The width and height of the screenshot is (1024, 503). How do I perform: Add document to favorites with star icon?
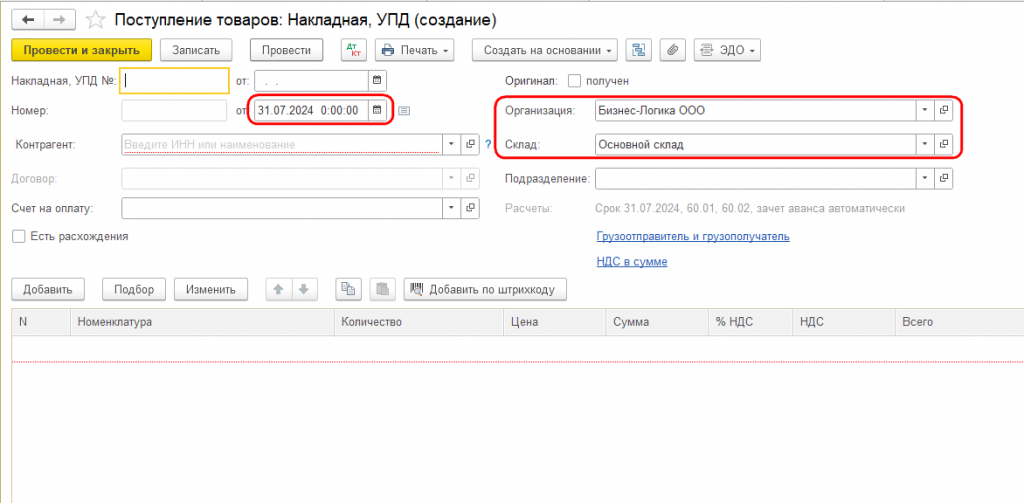[x=96, y=20]
